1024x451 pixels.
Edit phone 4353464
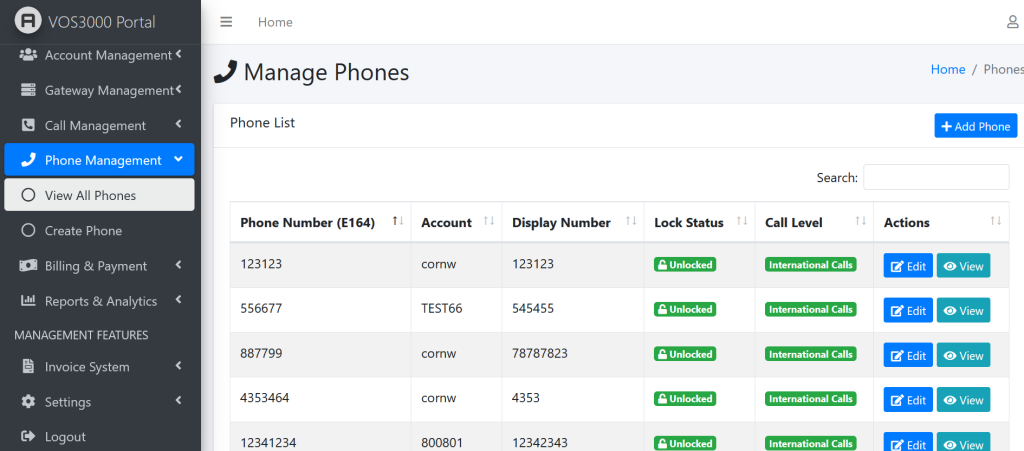[x=908, y=399]
